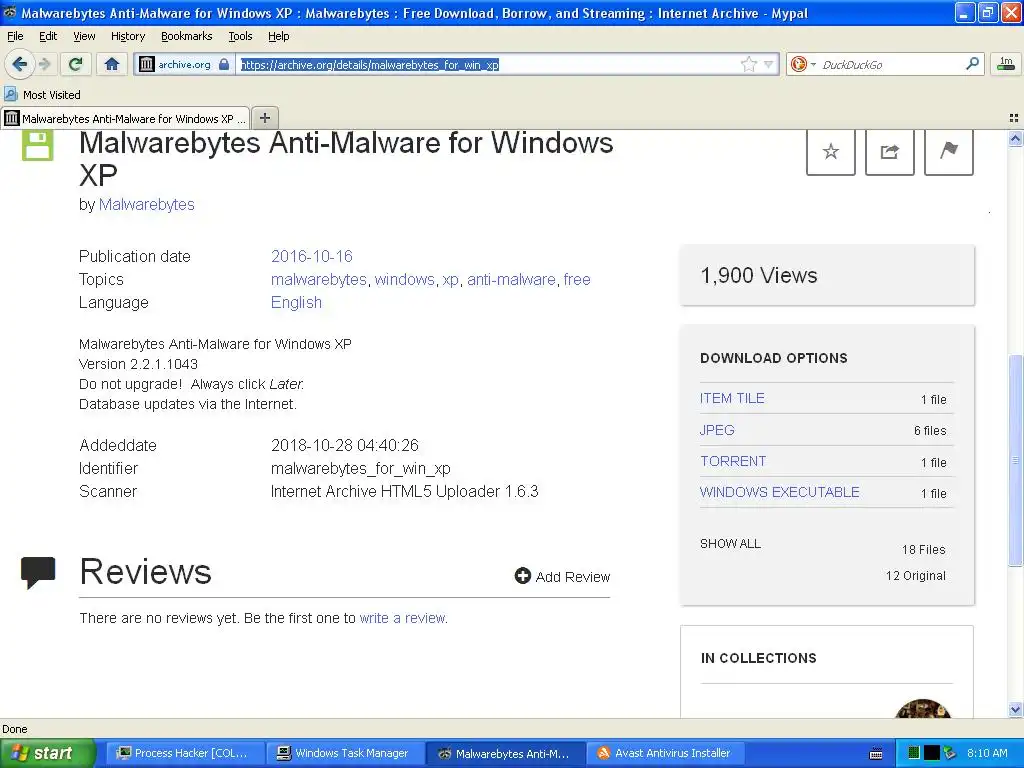Click the green system tray icon
The width and height of the screenshot is (1024, 768).
coord(914,753)
